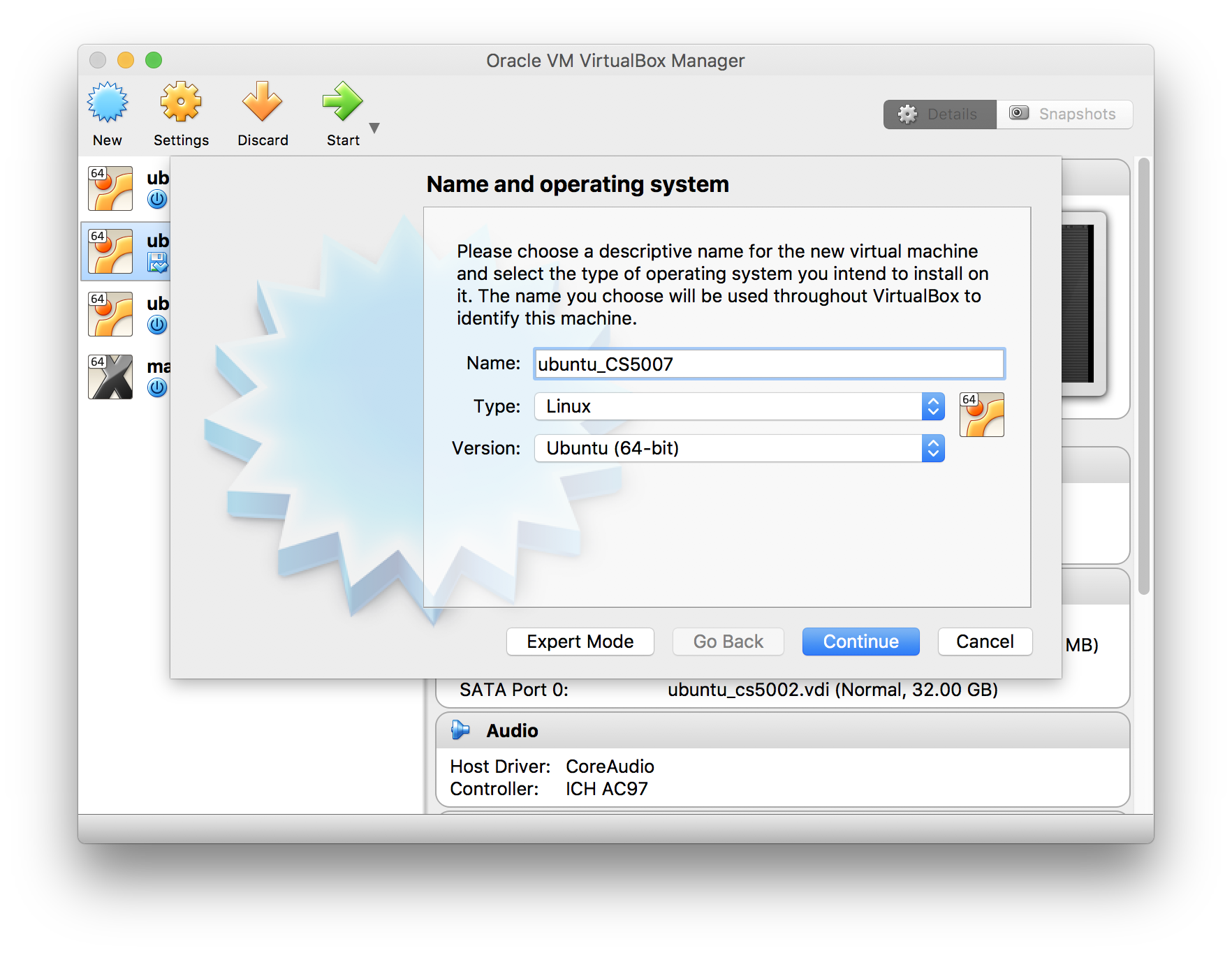Click the green Start arrow icon
The width and height of the screenshot is (1232, 955).
tap(342, 103)
